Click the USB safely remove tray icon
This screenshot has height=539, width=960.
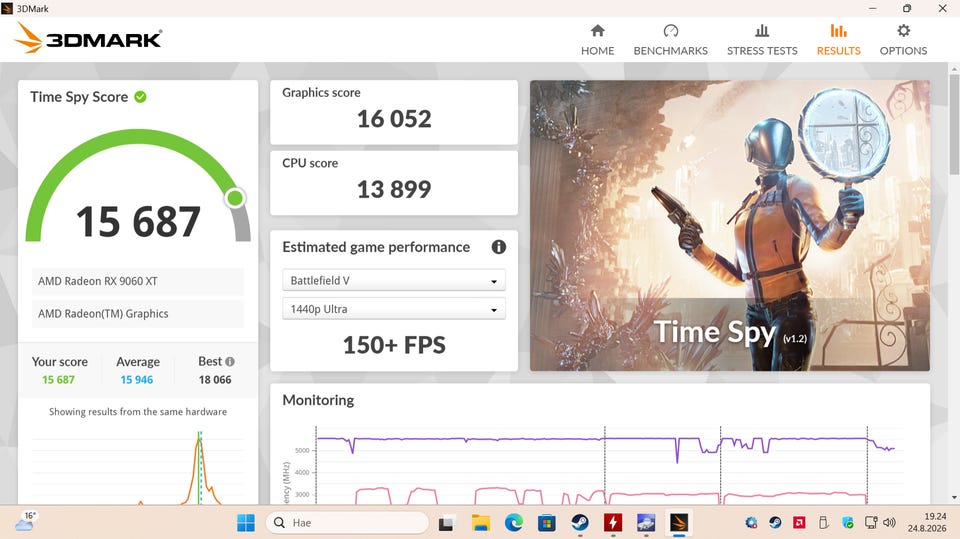click(x=823, y=522)
